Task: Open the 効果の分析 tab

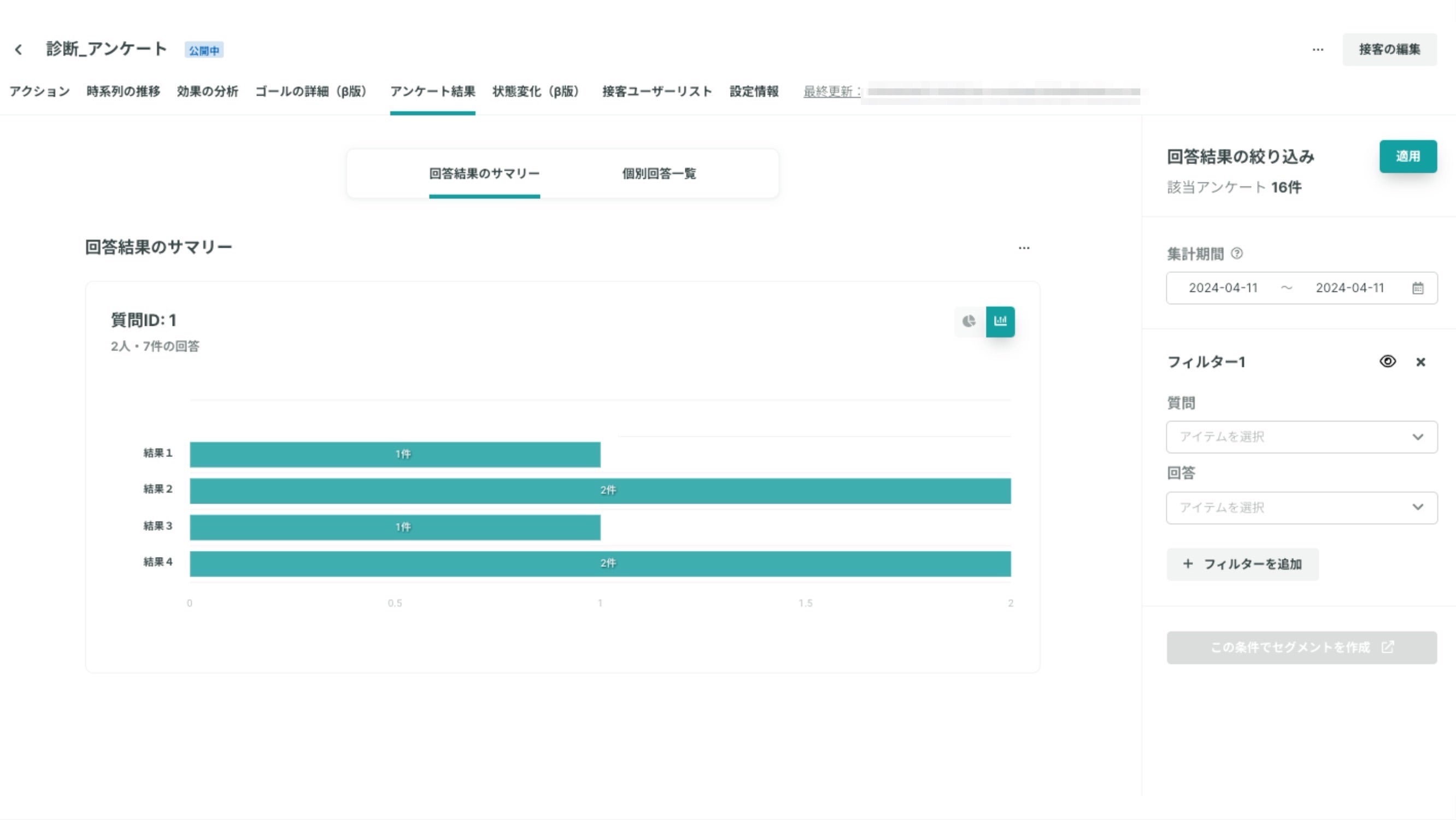Action: pos(208,92)
